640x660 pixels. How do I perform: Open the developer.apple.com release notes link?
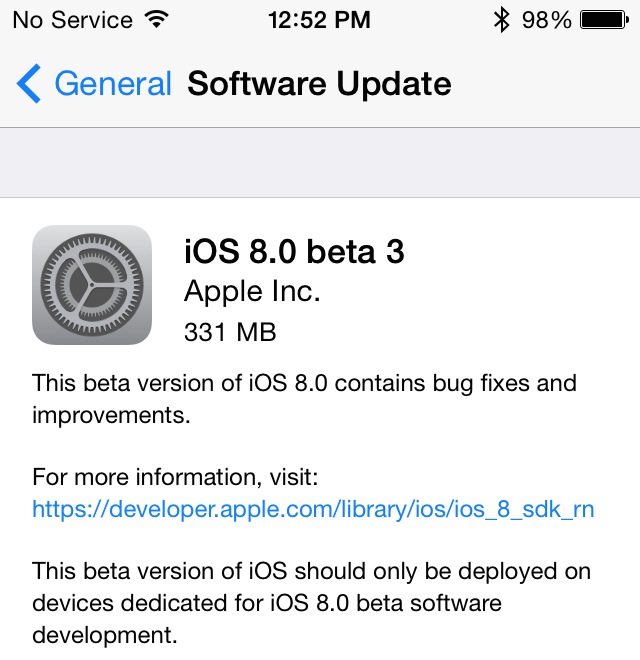[313, 509]
